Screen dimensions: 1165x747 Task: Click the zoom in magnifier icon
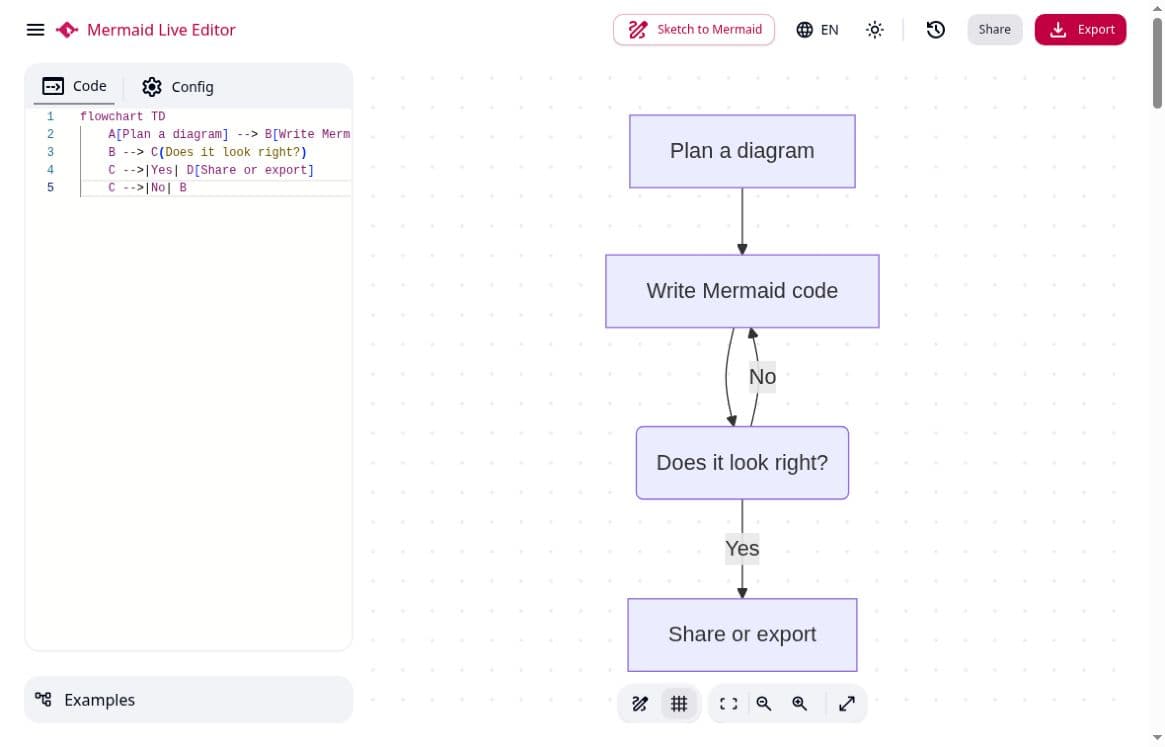click(x=799, y=703)
